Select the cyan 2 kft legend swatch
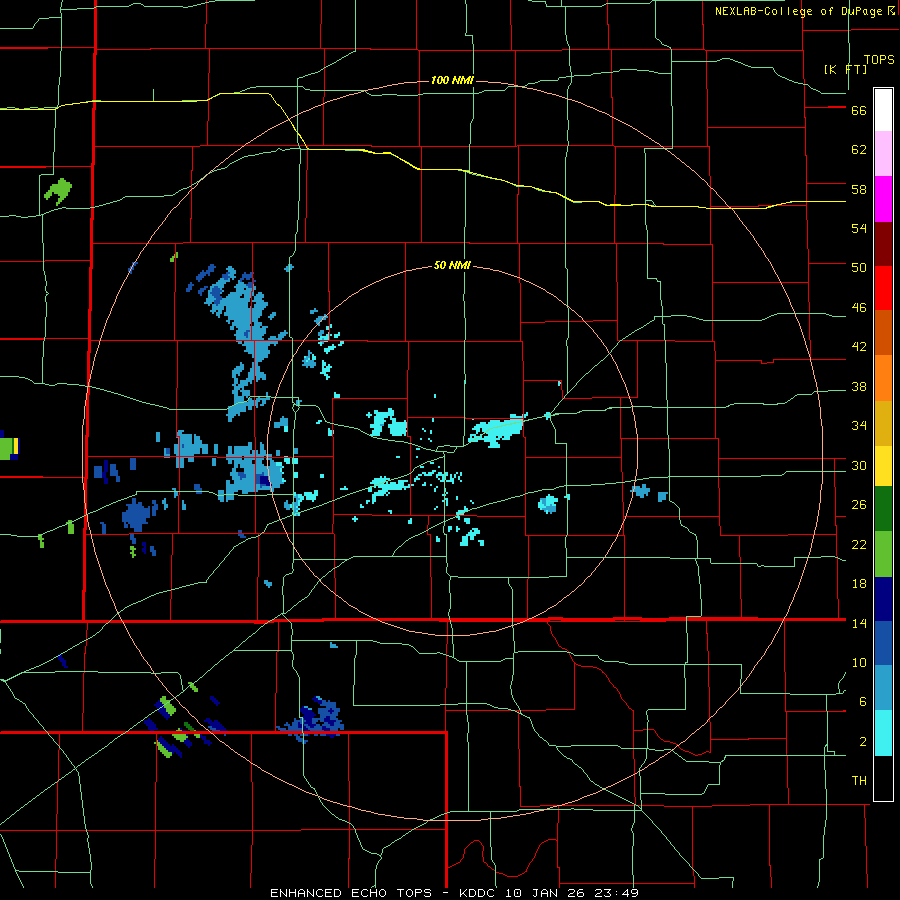 883,733
